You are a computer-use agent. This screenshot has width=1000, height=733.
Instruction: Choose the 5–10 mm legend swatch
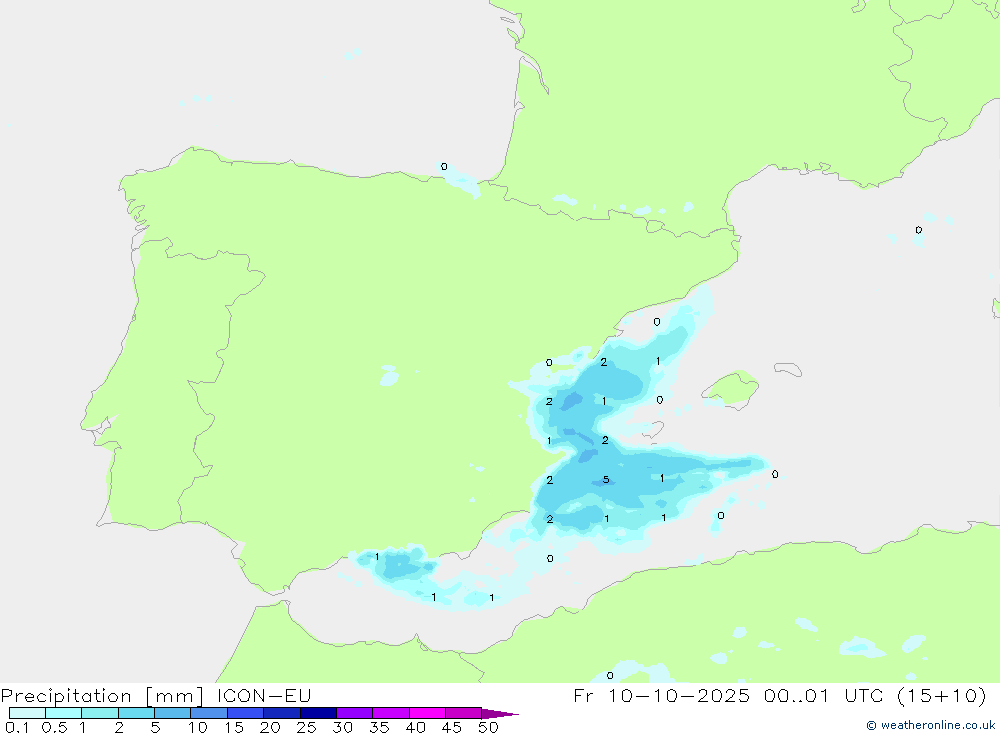click(x=173, y=713)
